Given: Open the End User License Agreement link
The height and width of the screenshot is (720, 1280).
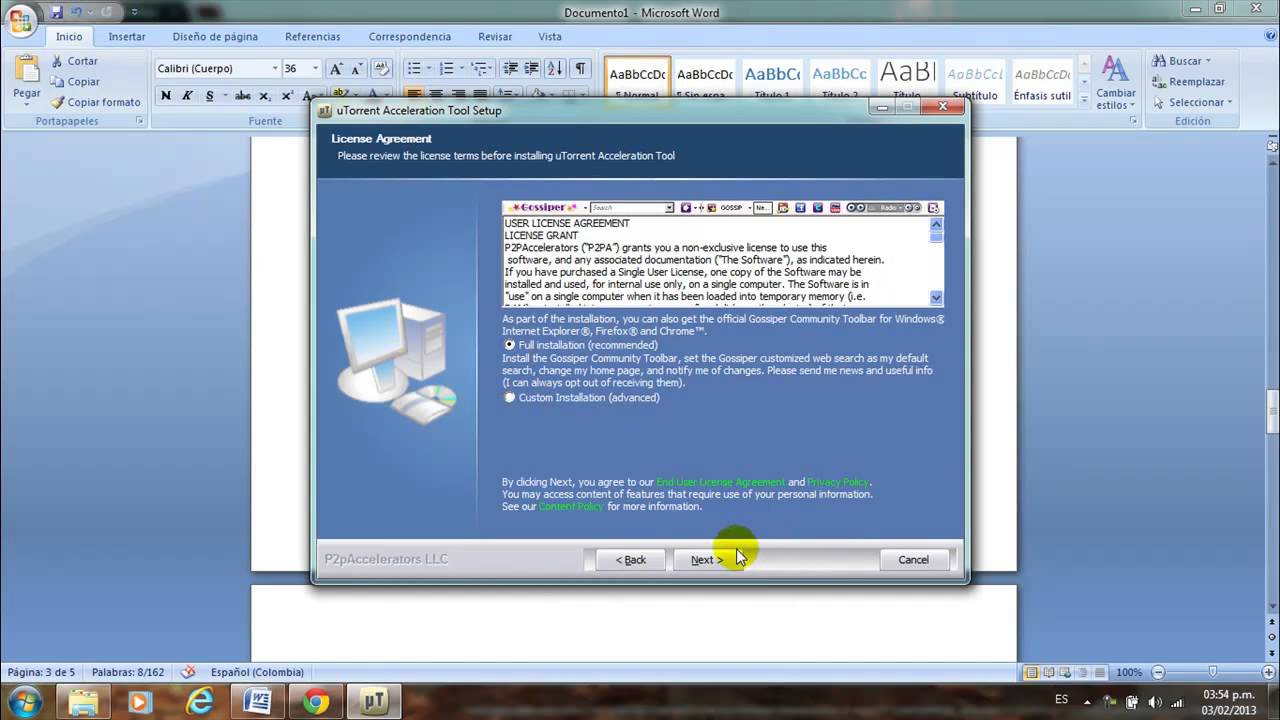Looking at the screenshot, I should click(x=721, y=482).
